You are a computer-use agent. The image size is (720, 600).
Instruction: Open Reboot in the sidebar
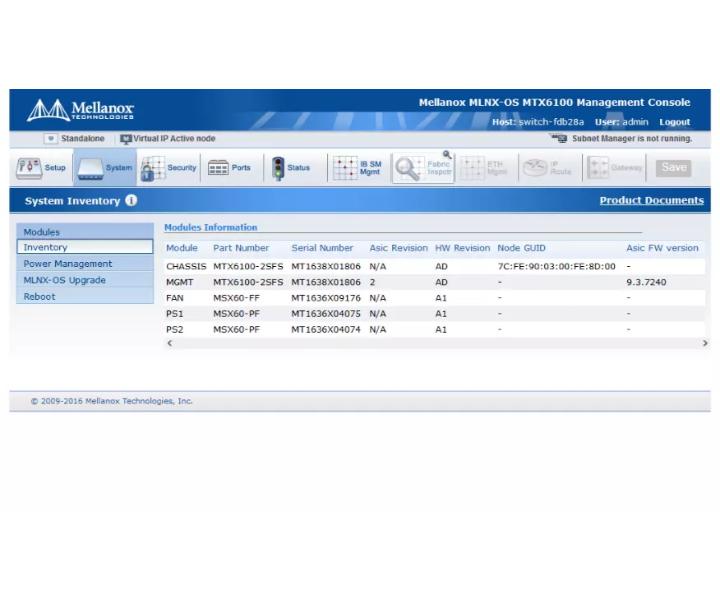coord(85,297)
